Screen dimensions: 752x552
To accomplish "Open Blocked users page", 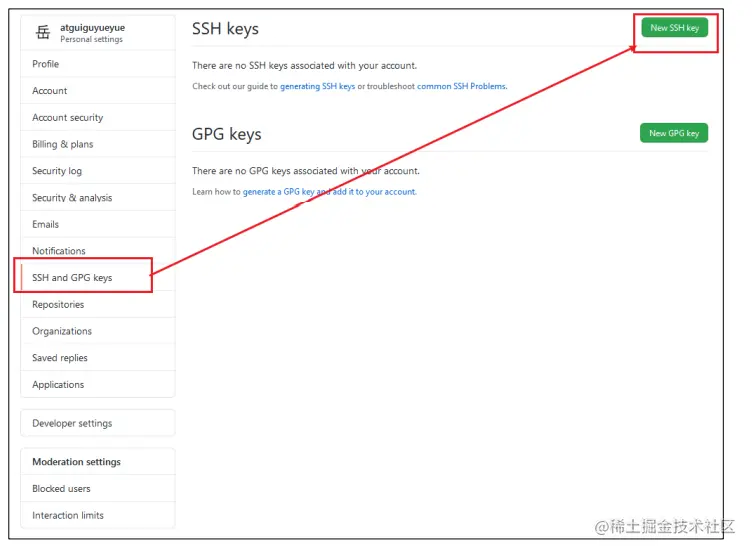I will coord(97,488).
